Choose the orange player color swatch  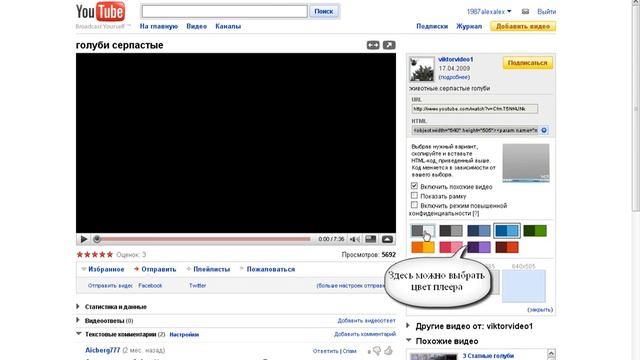[423, 247]
